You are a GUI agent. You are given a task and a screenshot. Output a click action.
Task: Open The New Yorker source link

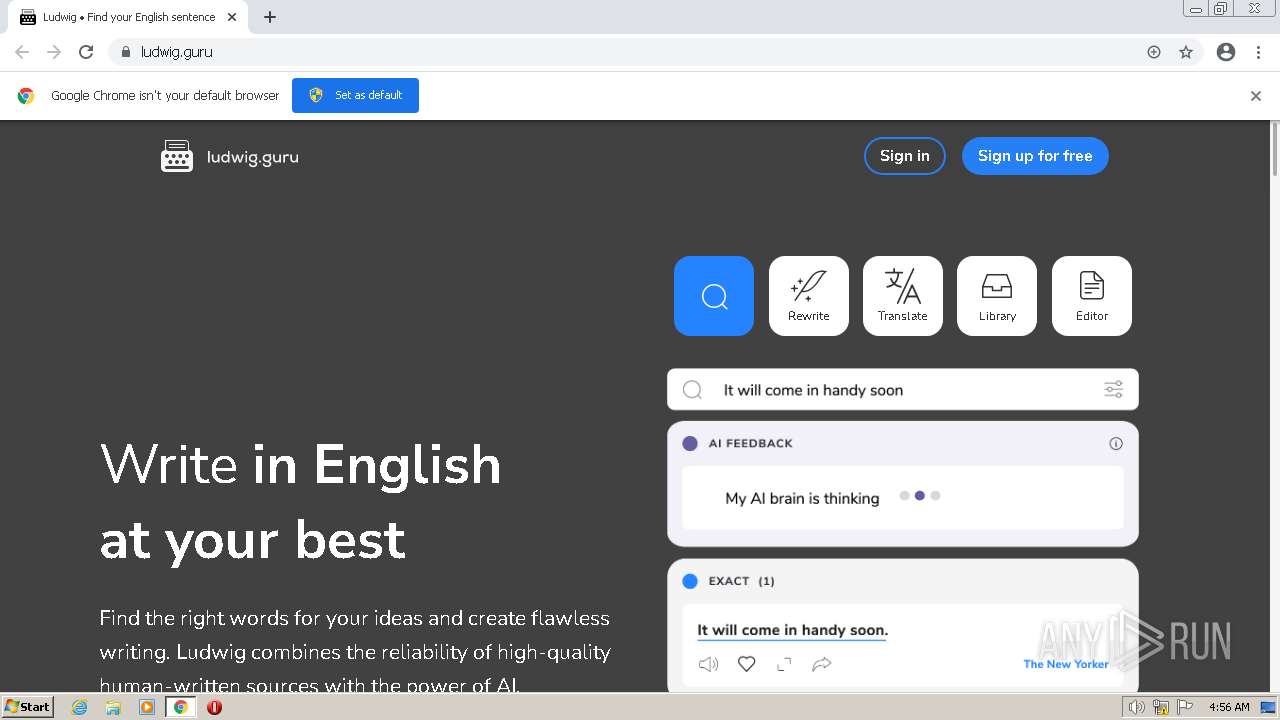coord(1066,664)
